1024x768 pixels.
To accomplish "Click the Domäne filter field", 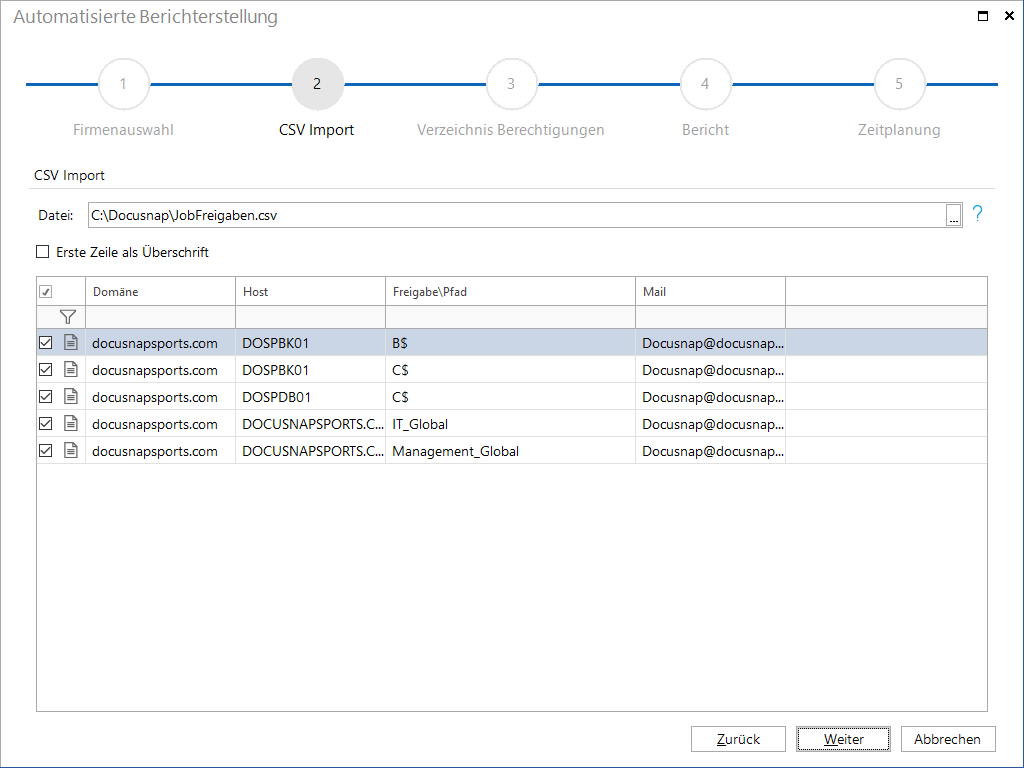I will point(161,317).
